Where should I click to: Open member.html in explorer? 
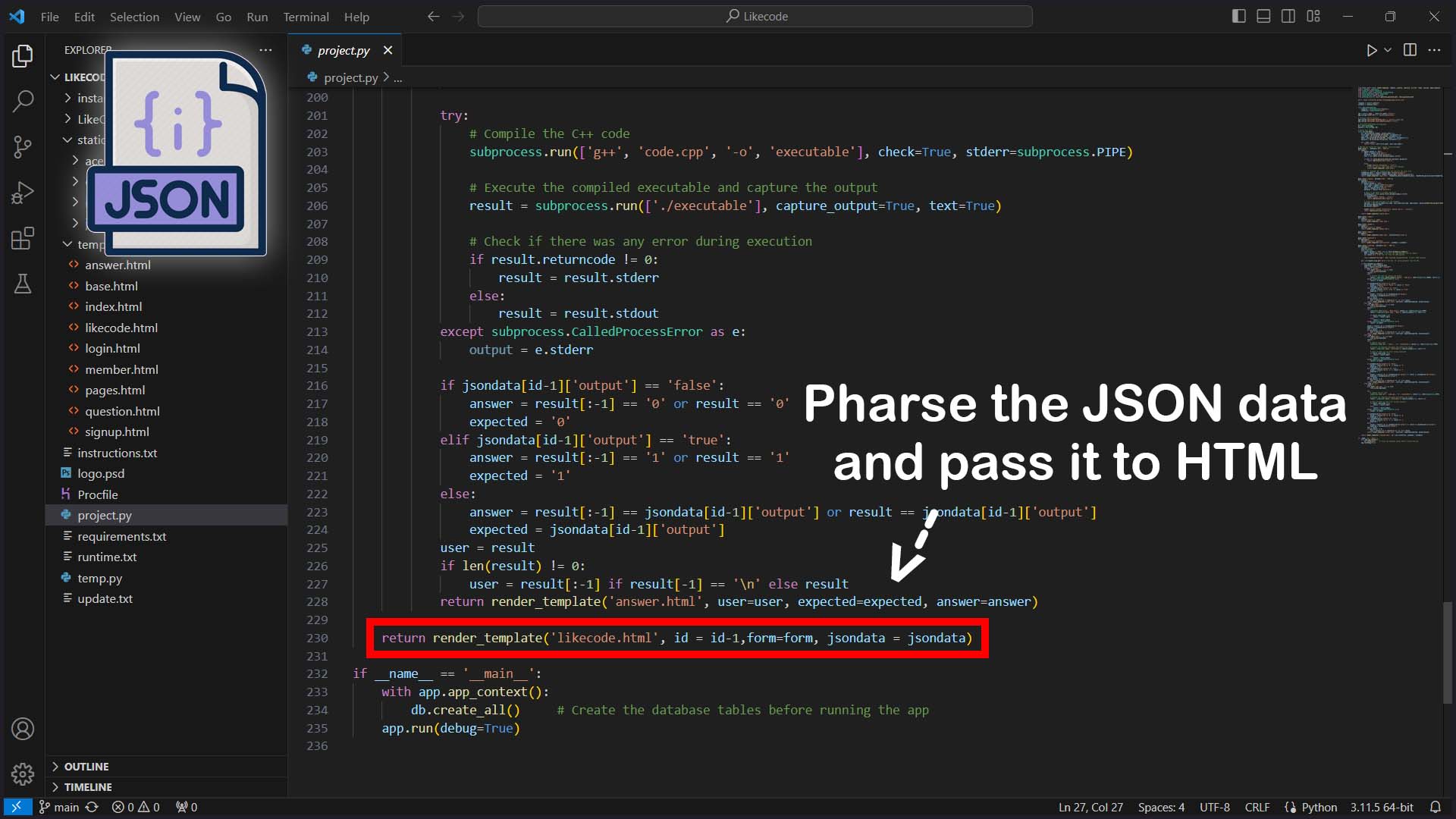pos(121,369)
